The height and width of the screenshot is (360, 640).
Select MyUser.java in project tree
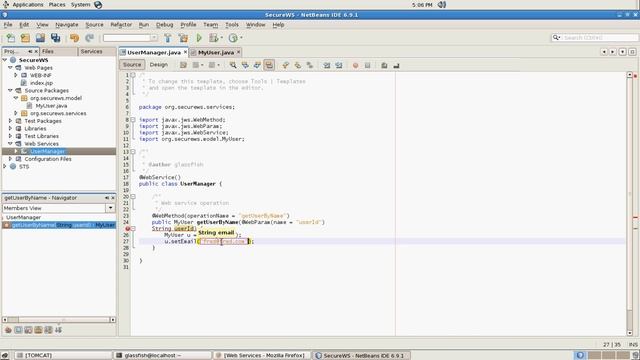tap(51, 106)
